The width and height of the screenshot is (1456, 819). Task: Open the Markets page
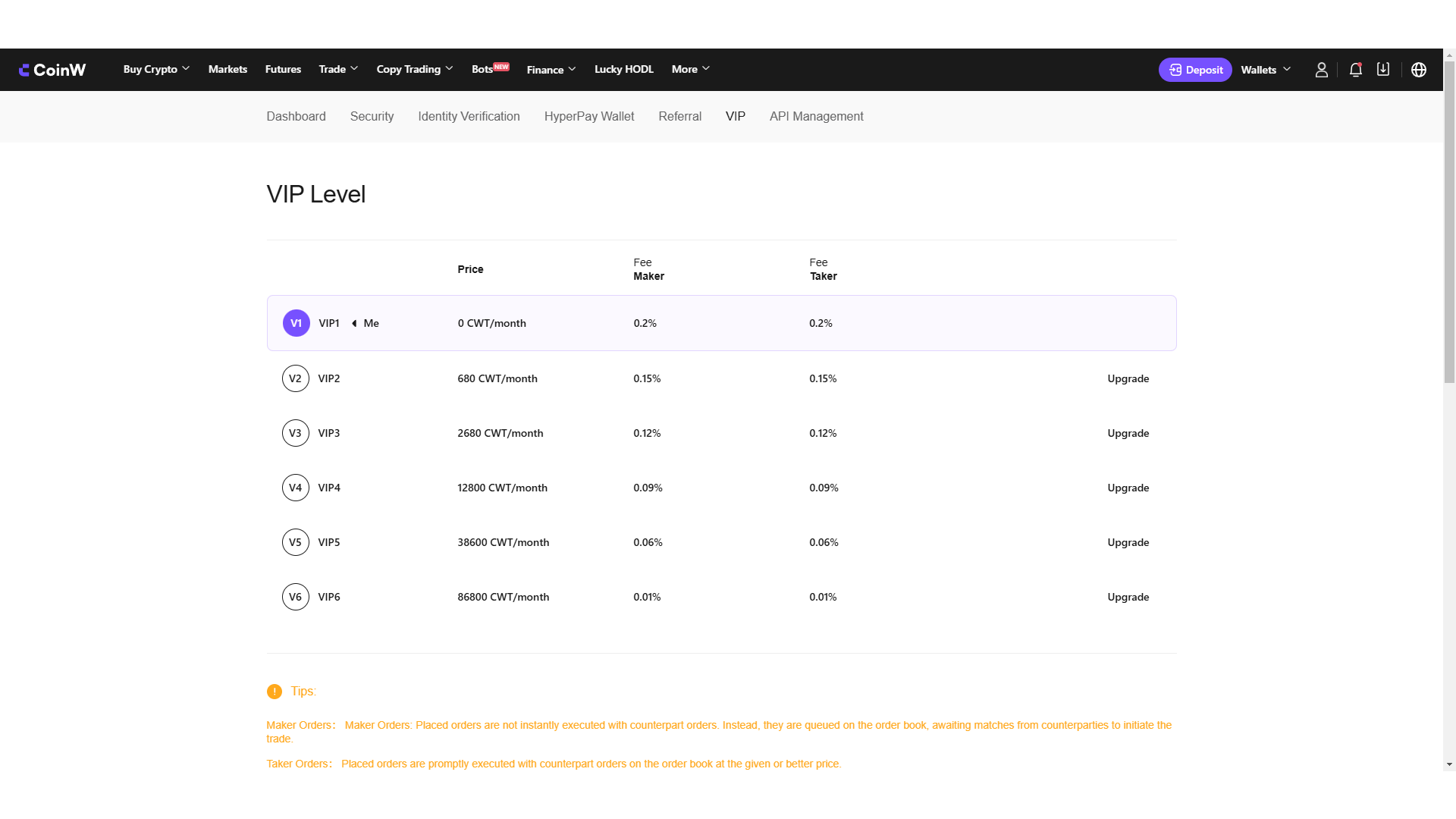click(227, 69)
